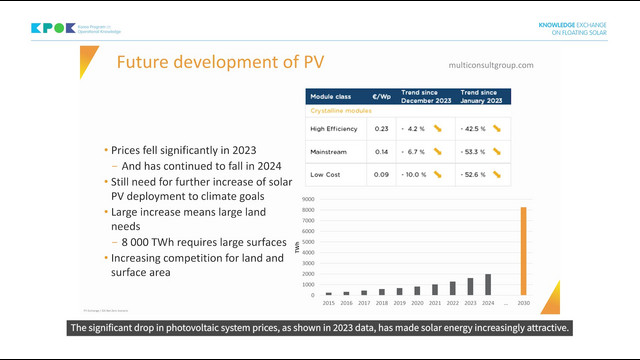Click the orange 2030 bar in chart
The height and width of the screenshot is (360, 640).
coord(523,251)
